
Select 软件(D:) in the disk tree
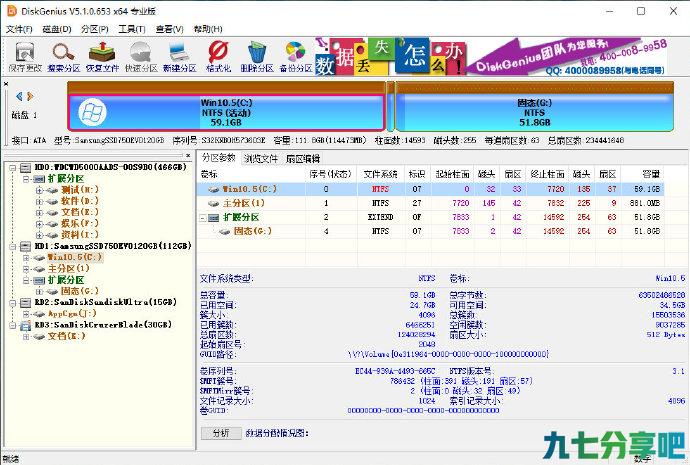80,201
